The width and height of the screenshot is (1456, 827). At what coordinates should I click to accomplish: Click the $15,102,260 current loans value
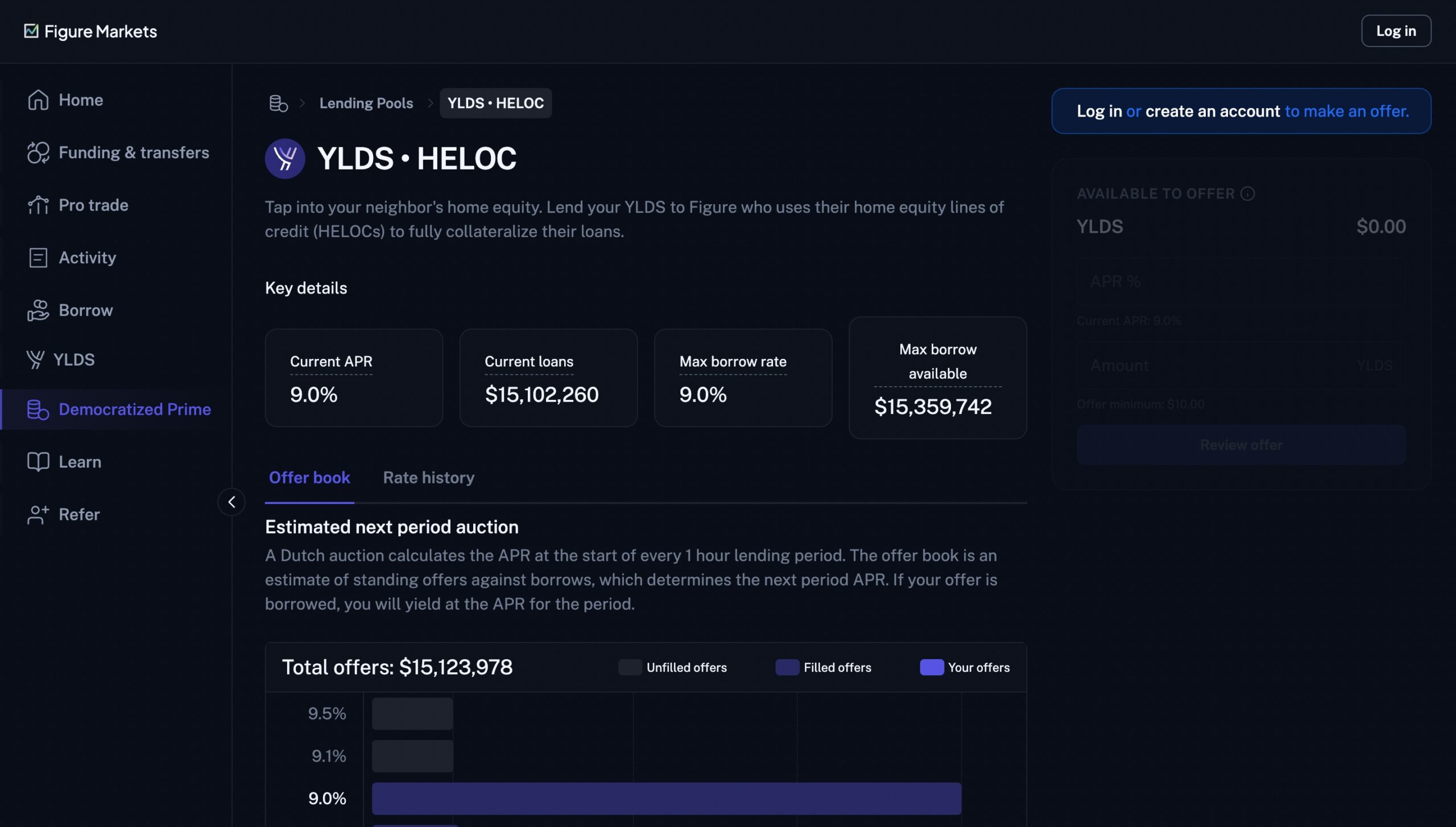[x=541, y=395]
